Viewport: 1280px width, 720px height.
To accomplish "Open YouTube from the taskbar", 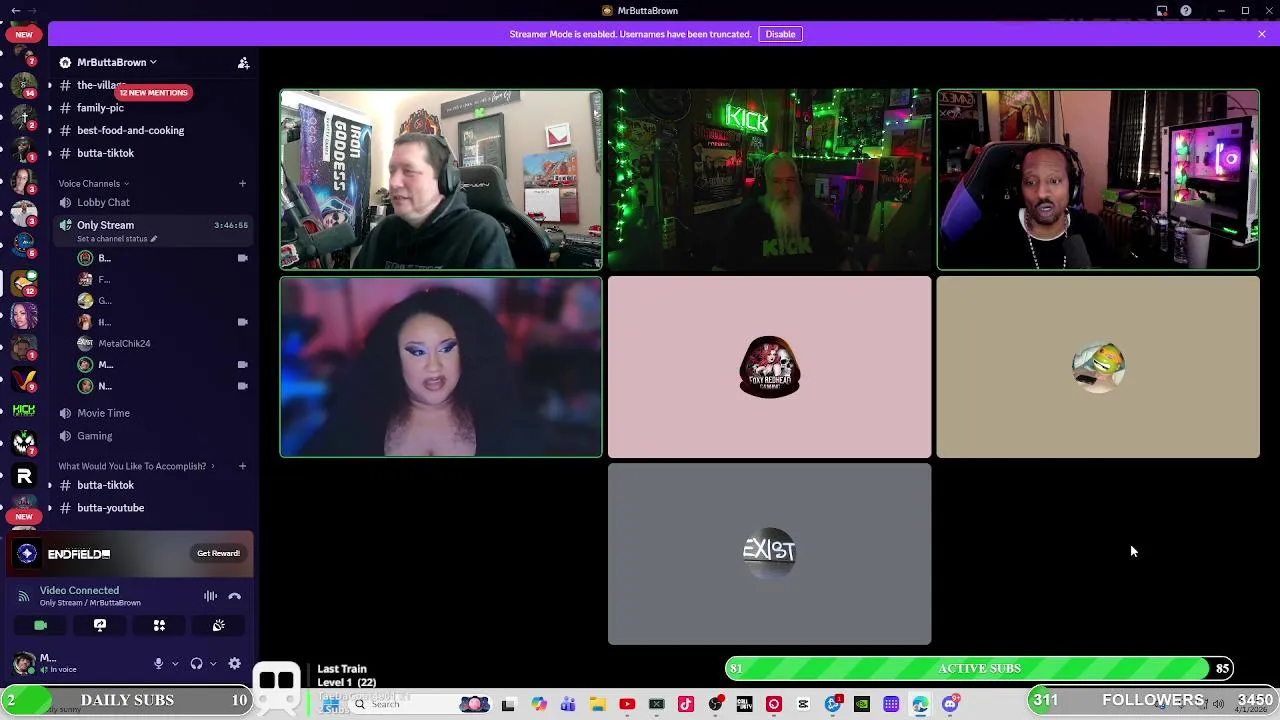I will pyautogui.click(x=627, y=705).
